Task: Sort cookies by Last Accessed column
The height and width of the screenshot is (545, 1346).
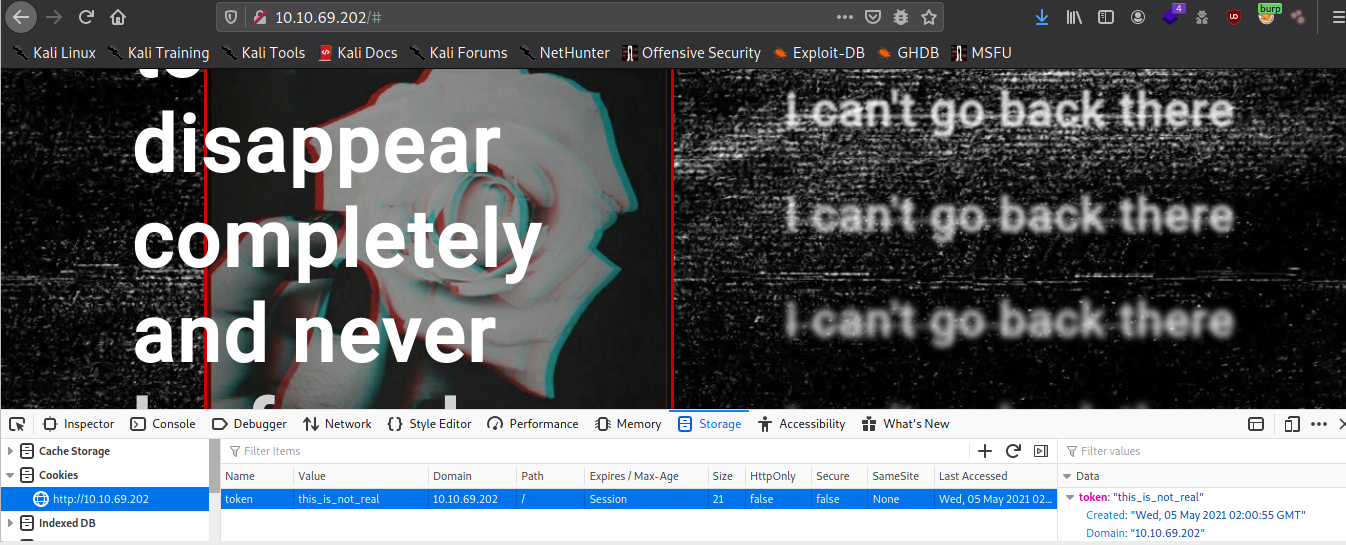Action: (x=995, y=476)
